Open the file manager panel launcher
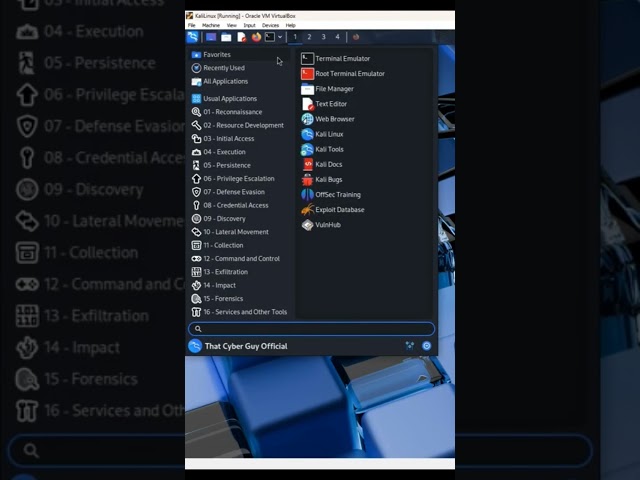The image size is (640, 480). coord(226,38)
